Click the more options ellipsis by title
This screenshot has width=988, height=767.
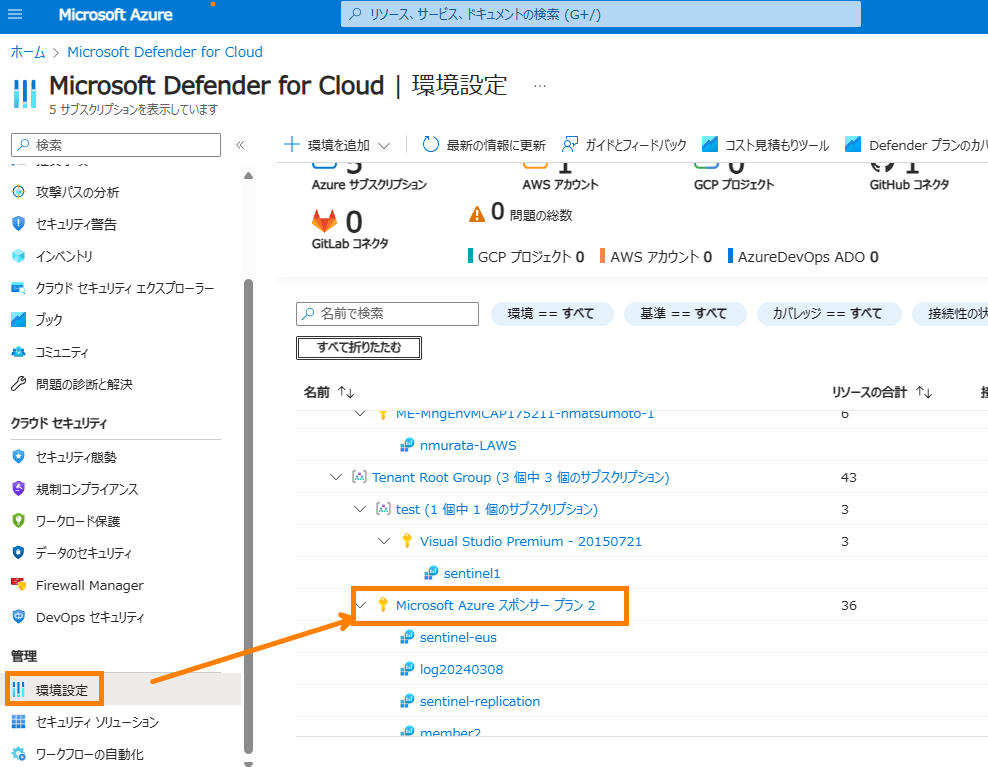540,86
